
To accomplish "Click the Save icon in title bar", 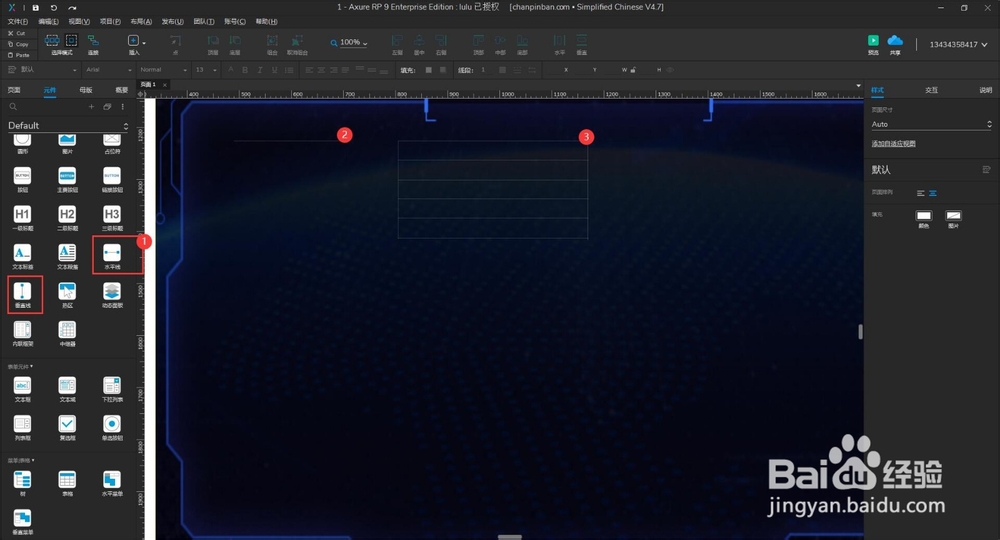I will point(36,8).
